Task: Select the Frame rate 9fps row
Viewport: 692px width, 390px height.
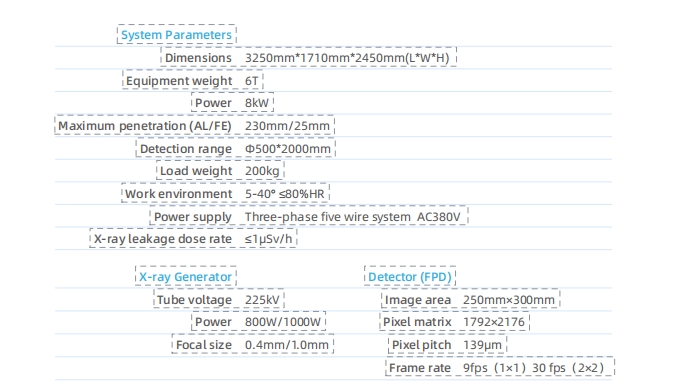Action: pyautogui.click(x=500, y=367)
